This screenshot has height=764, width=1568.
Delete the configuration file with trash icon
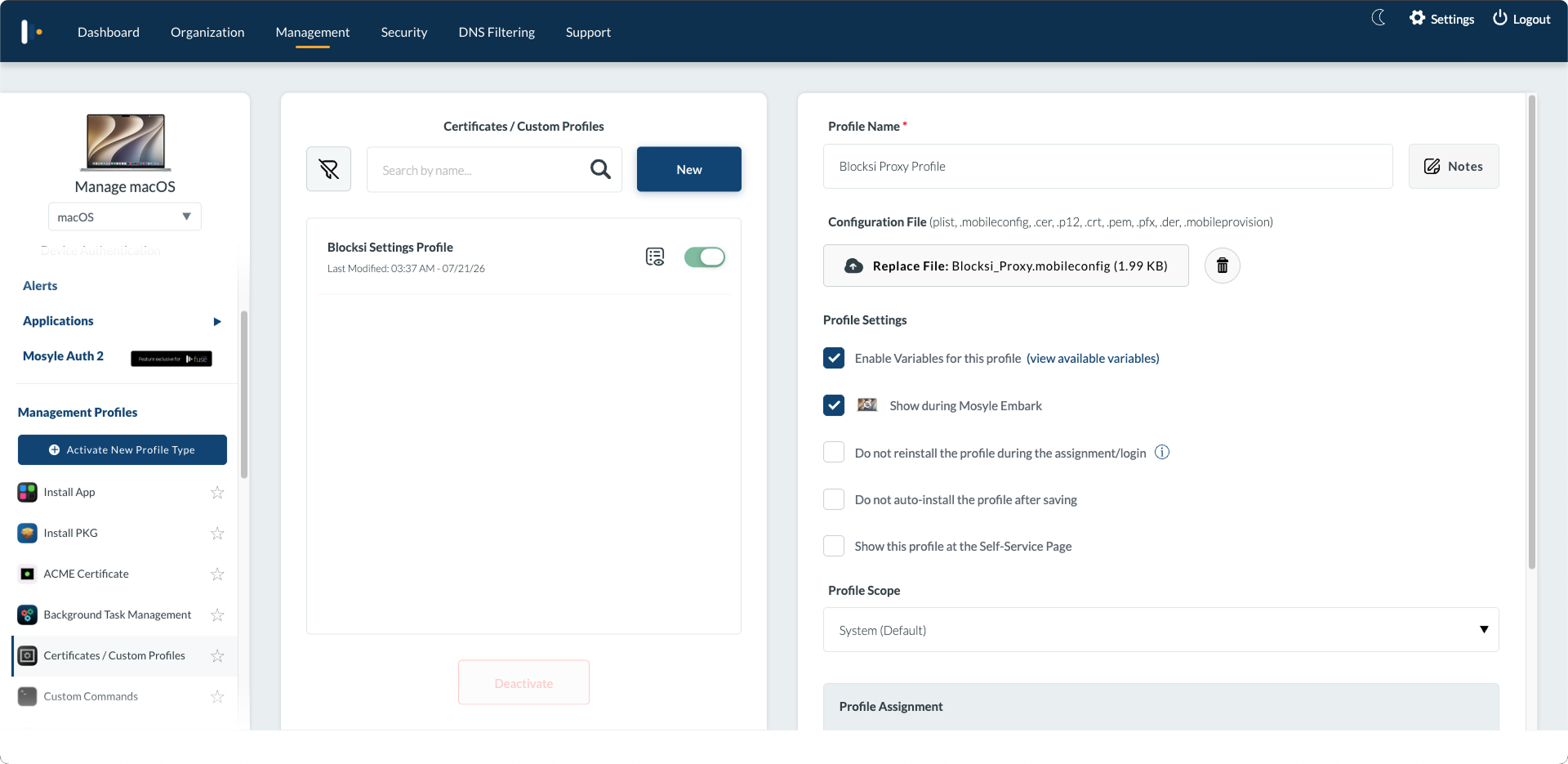(x=1223, y=266)
